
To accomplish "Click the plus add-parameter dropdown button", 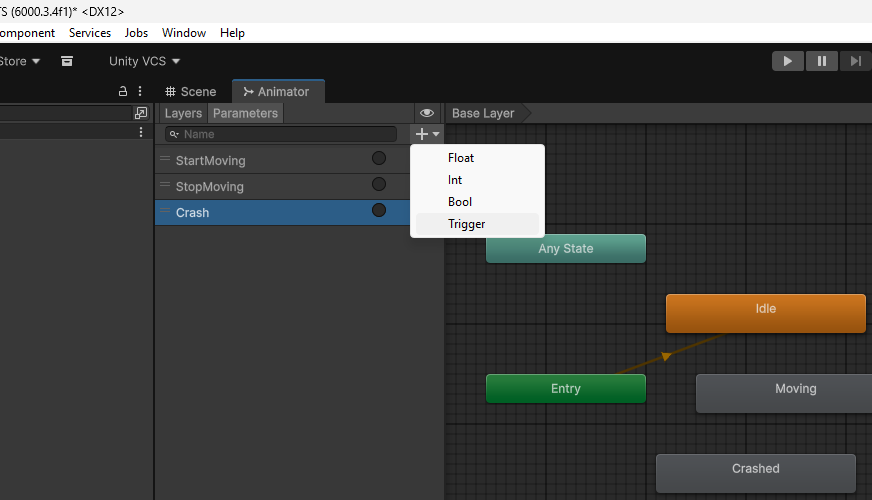I will [x=428, y=134].
